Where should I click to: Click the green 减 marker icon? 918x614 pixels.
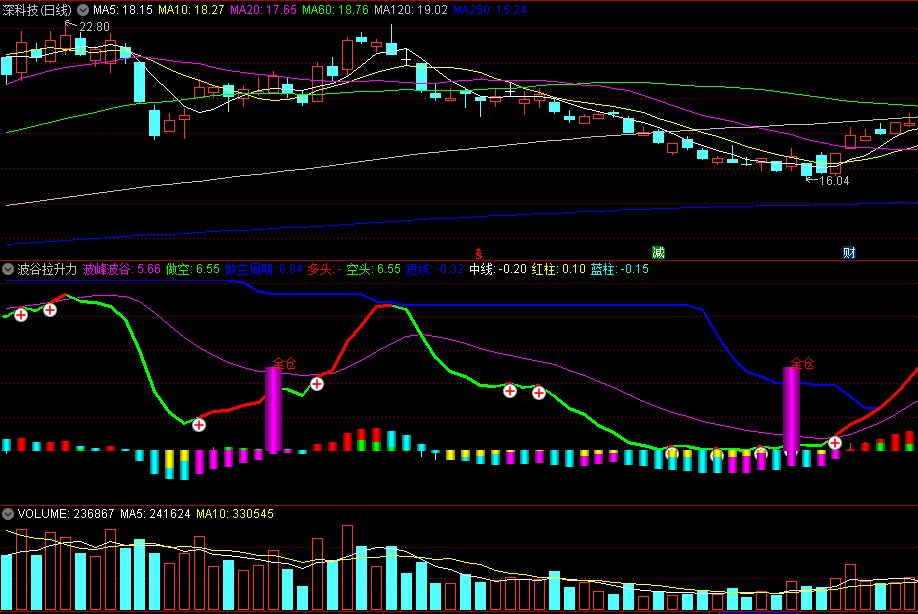coord(659,253)
